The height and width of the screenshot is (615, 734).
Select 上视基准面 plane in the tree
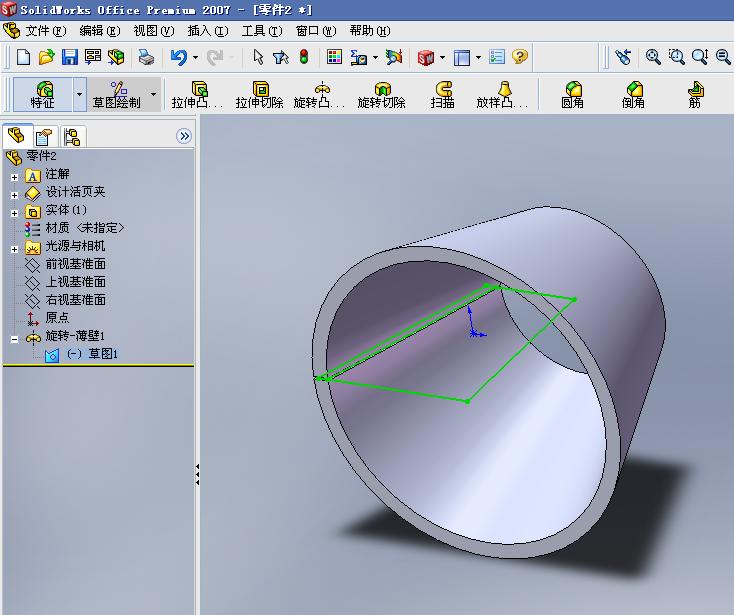tap(66, 282)
